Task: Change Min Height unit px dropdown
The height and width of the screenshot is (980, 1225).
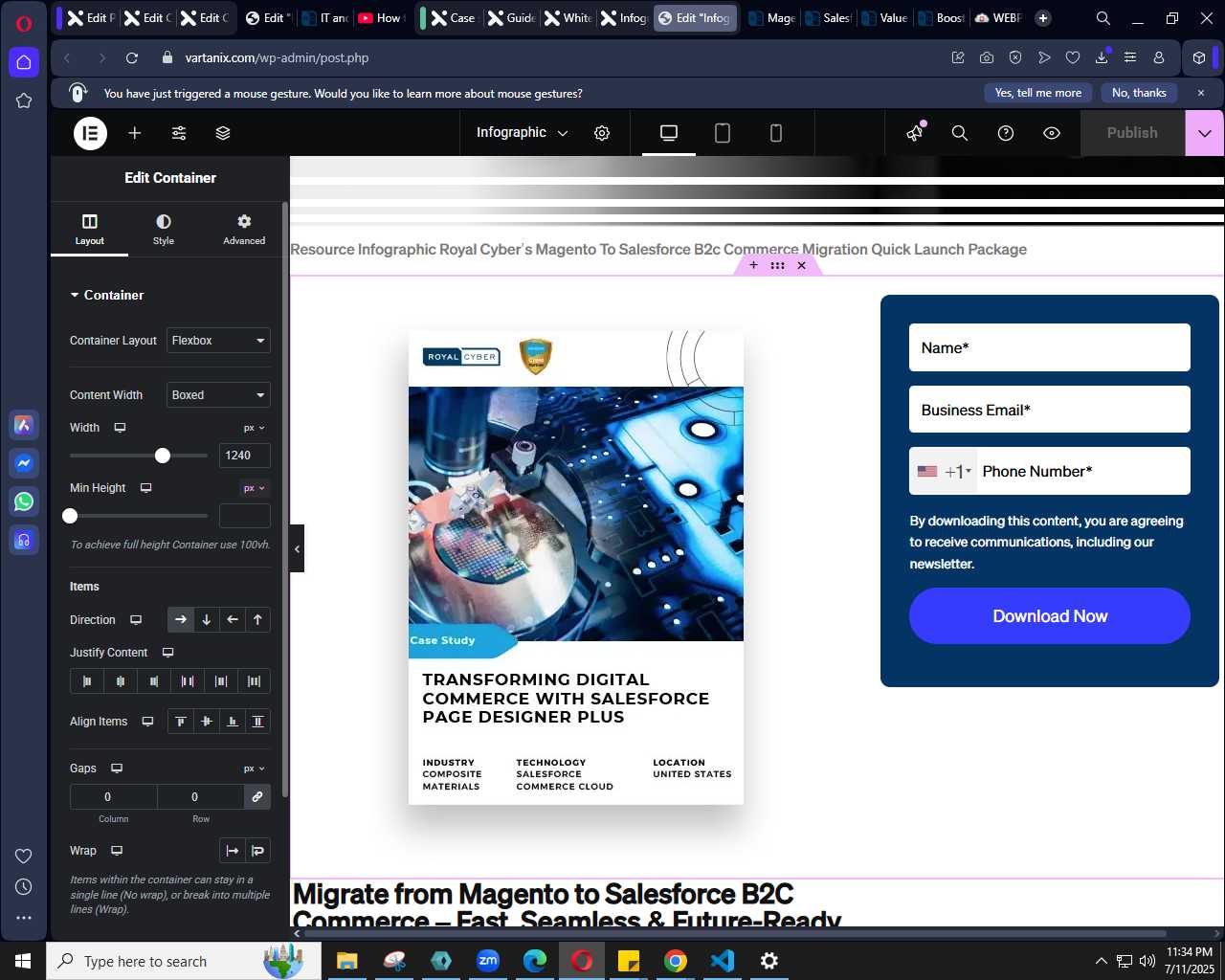Action: pyautogui.click(x=255, y=488)
